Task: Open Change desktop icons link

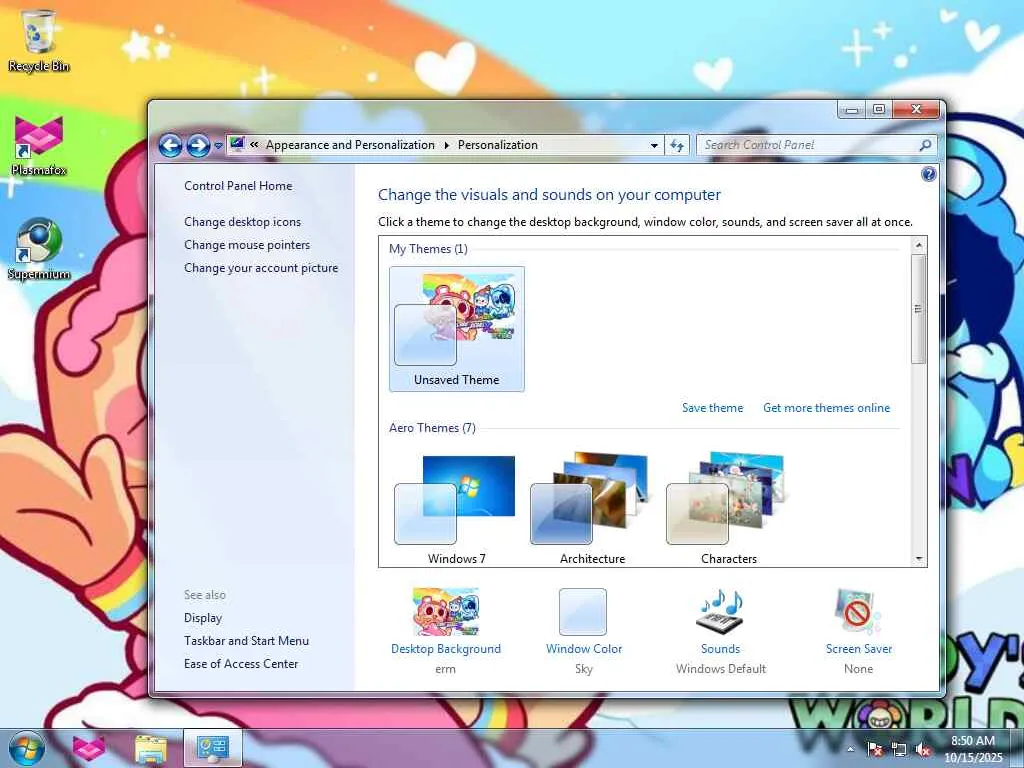Action: (242, 222)
